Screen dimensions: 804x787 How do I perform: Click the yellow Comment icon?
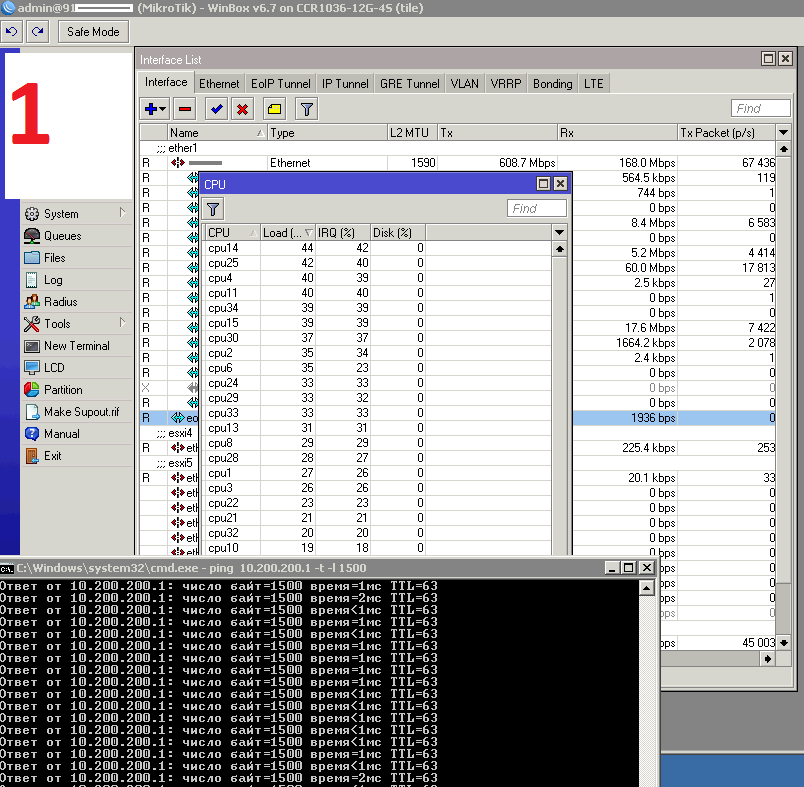(x=274, y=109)
